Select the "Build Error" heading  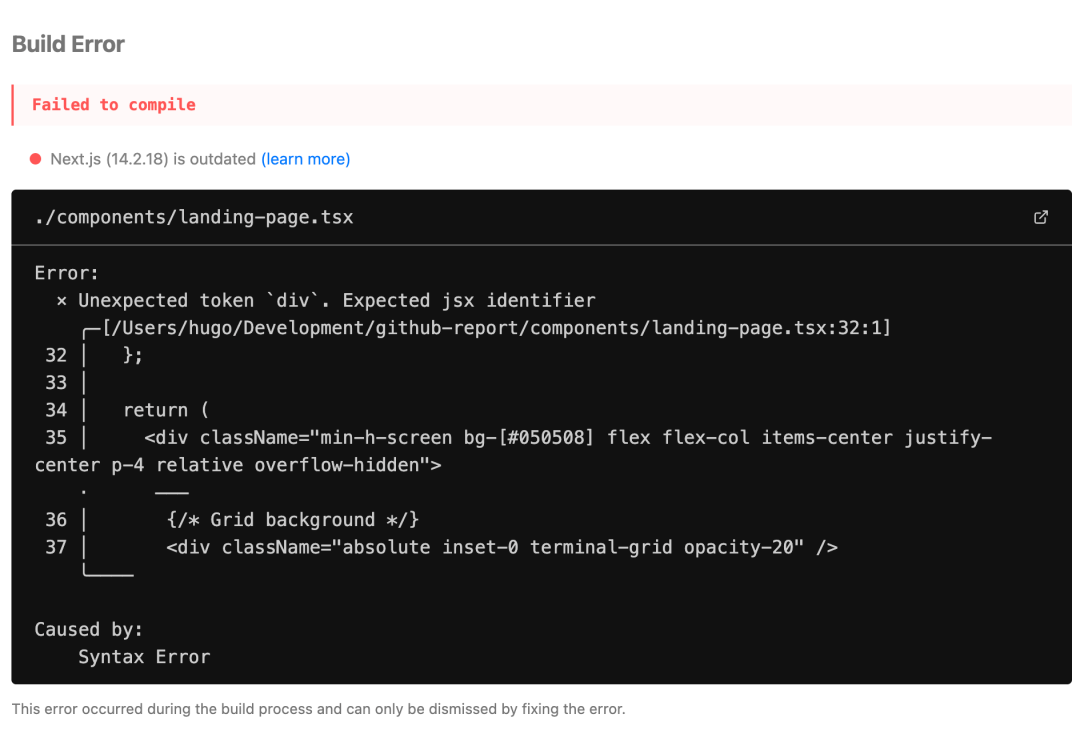(x=68, y=44)
